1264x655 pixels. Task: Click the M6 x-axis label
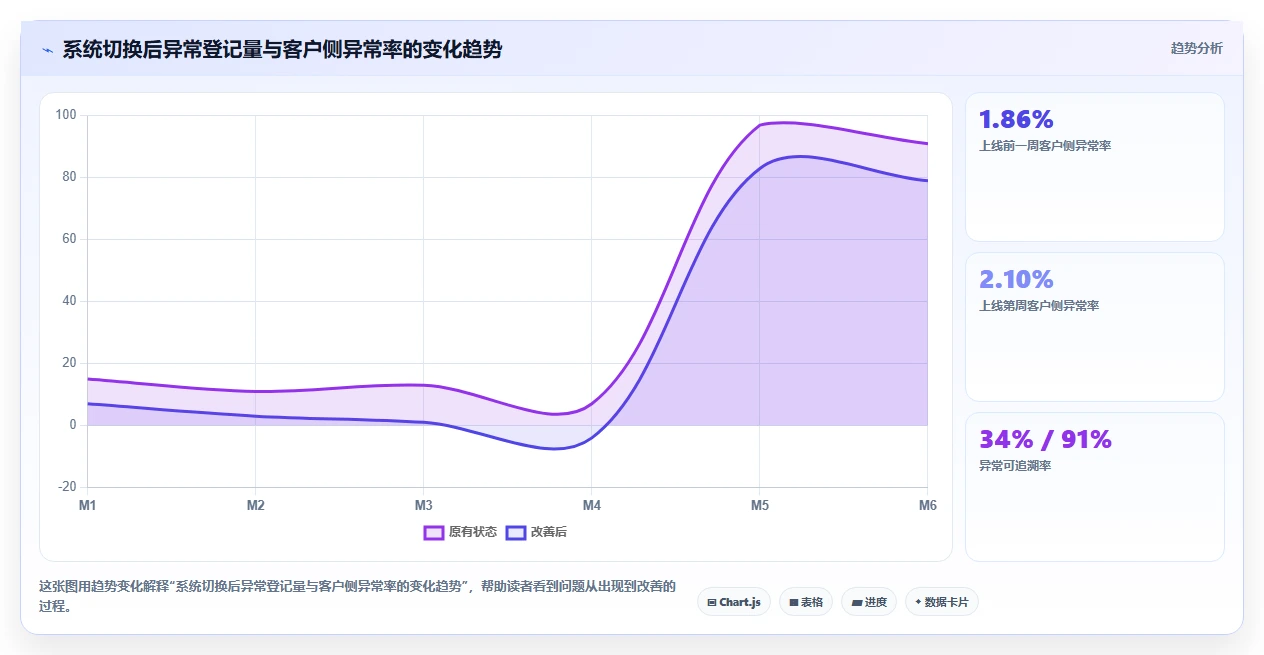click(x=928, y=506)
